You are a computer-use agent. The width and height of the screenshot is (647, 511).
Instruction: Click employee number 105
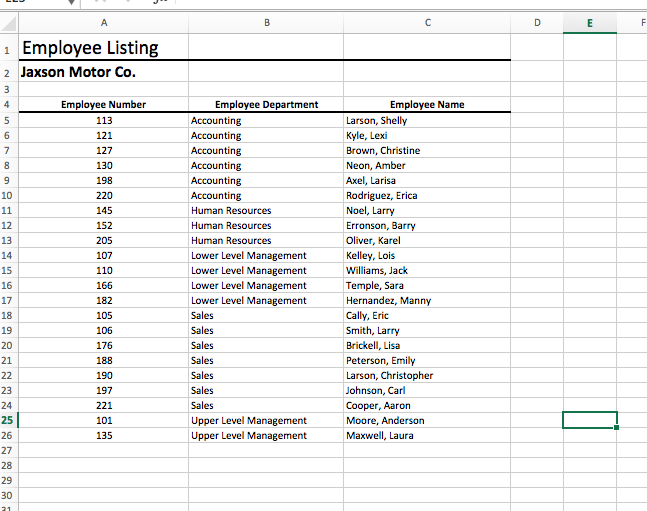[104, 315]
